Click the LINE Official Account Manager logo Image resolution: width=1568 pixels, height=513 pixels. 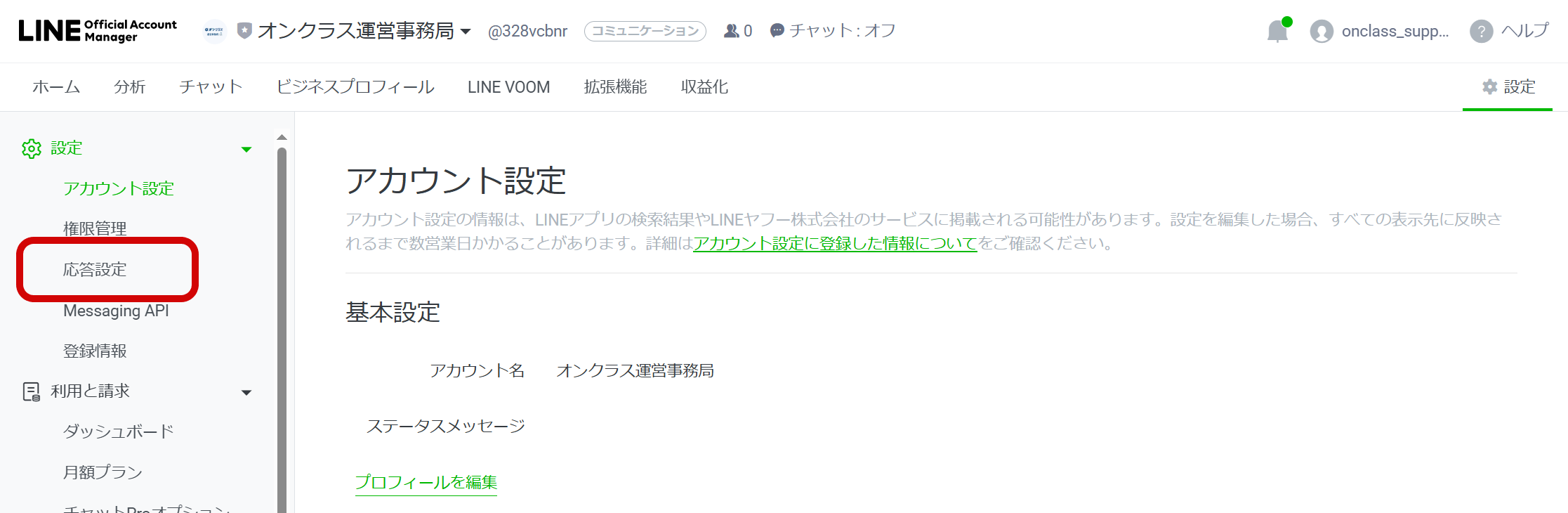(98, 31)
